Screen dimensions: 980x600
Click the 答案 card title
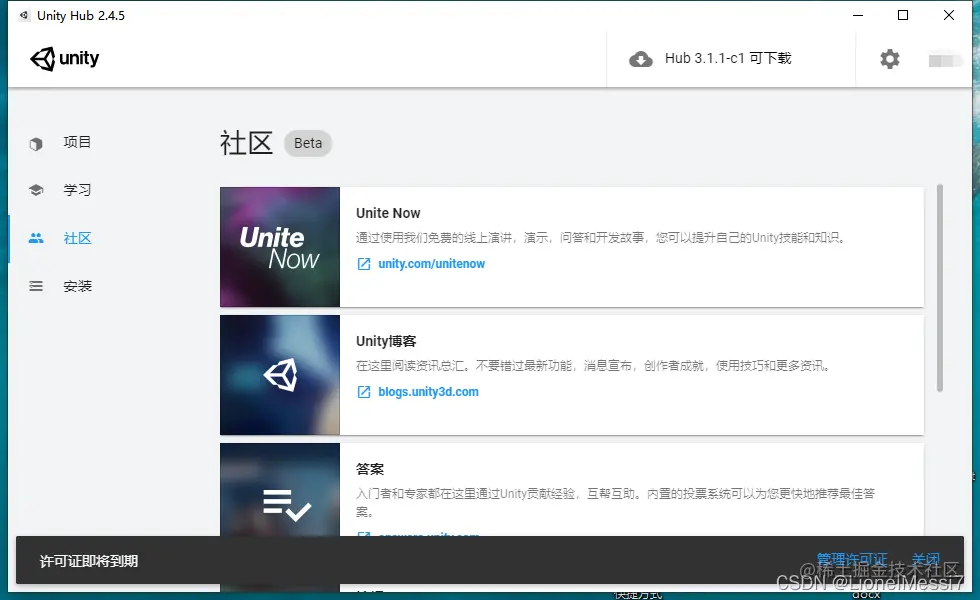[370, 469]
